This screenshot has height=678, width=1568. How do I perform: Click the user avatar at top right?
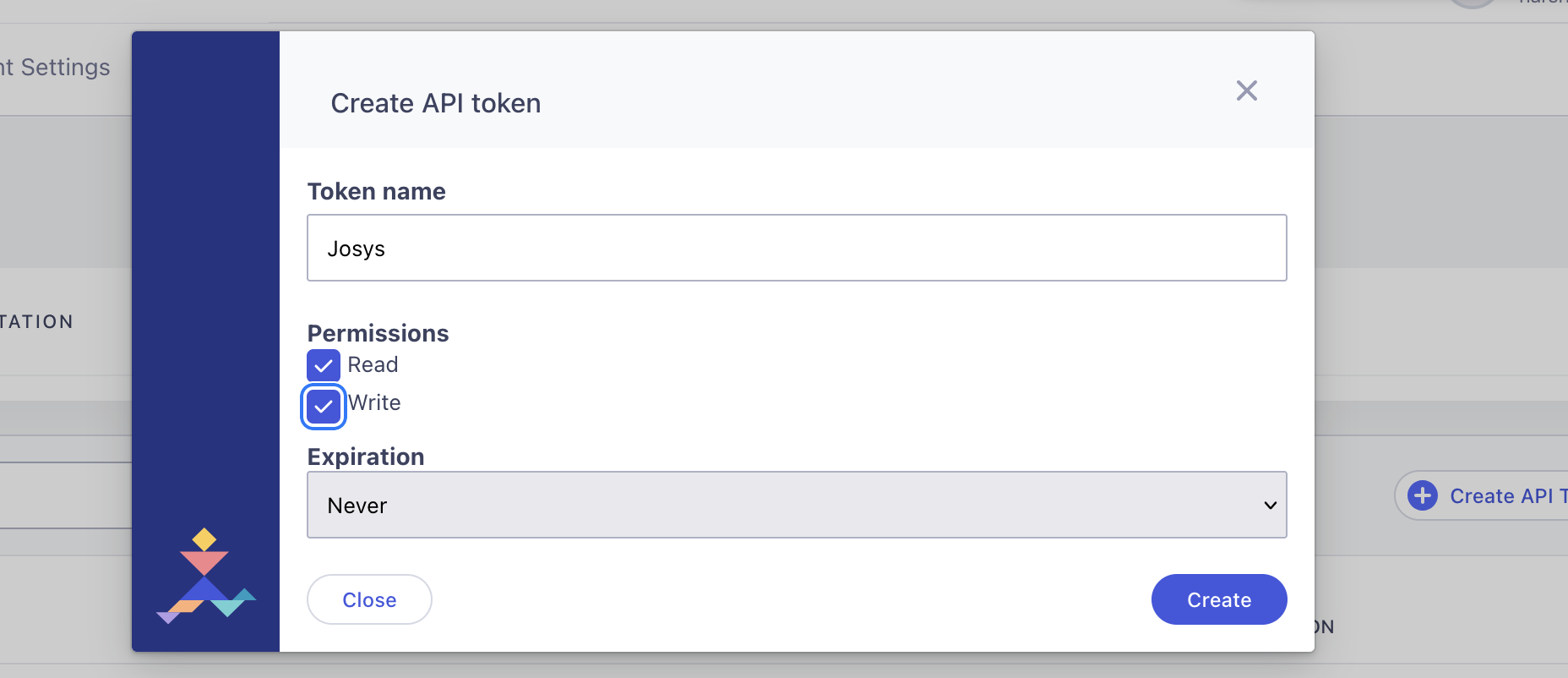pyautogui.click(x=1473, y=3)
